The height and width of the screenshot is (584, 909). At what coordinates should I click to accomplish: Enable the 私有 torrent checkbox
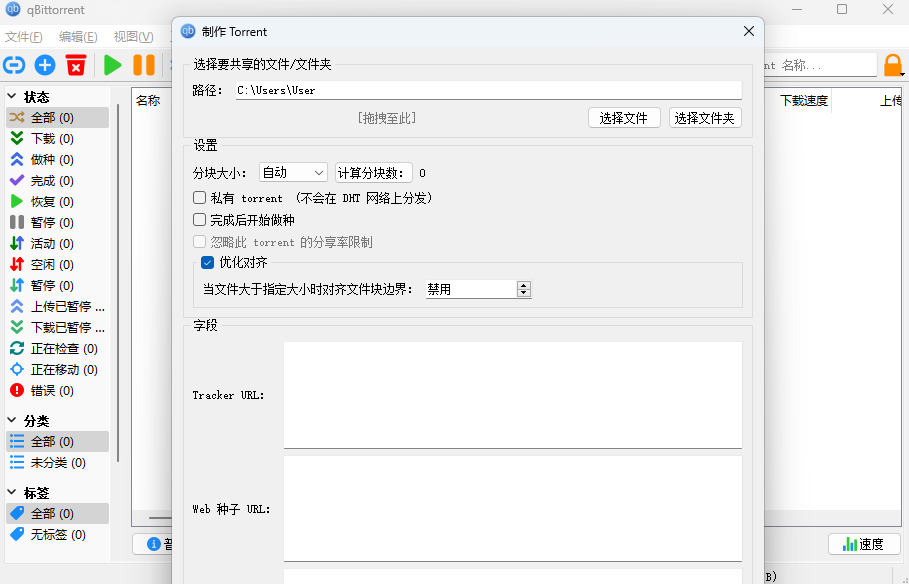pos(197,196)
